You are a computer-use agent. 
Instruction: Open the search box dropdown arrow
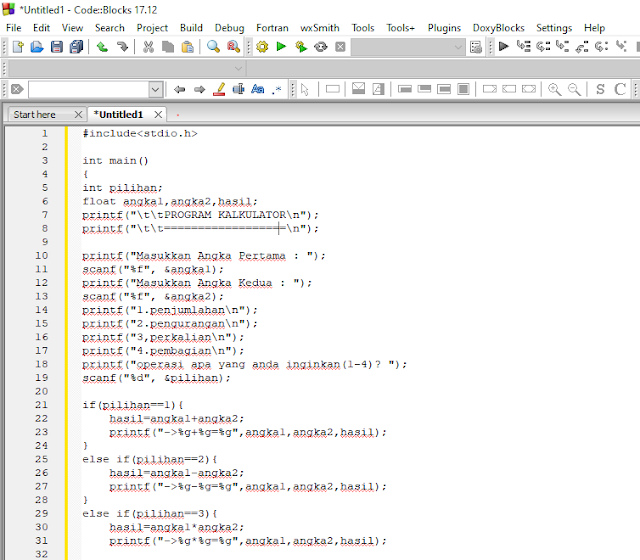click(156, 89)
